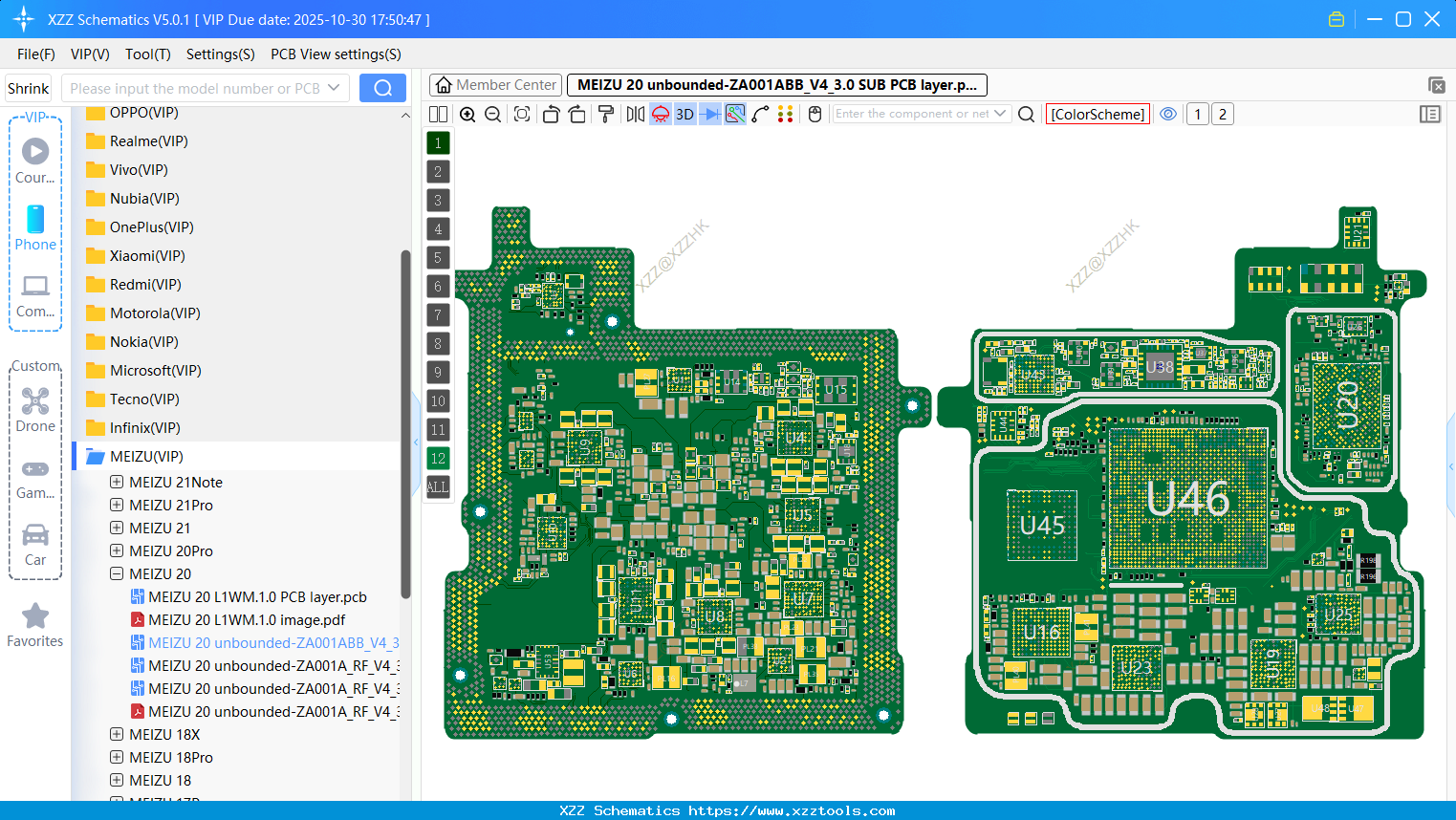Click the detach window icon
1456x820 pixels.
point(1436,85)
